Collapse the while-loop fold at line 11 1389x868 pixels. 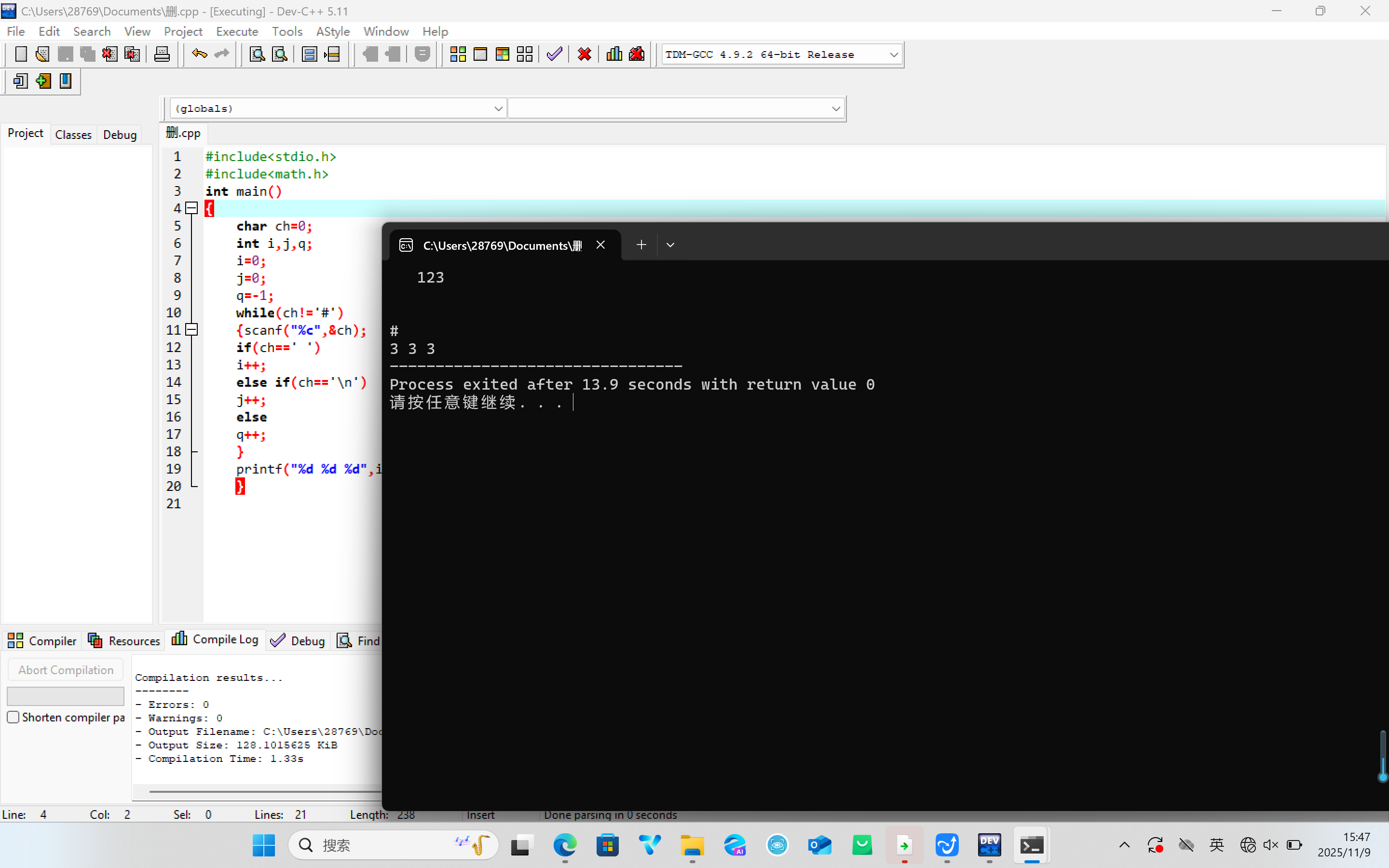pyautogui.click(x=191, y=329)
